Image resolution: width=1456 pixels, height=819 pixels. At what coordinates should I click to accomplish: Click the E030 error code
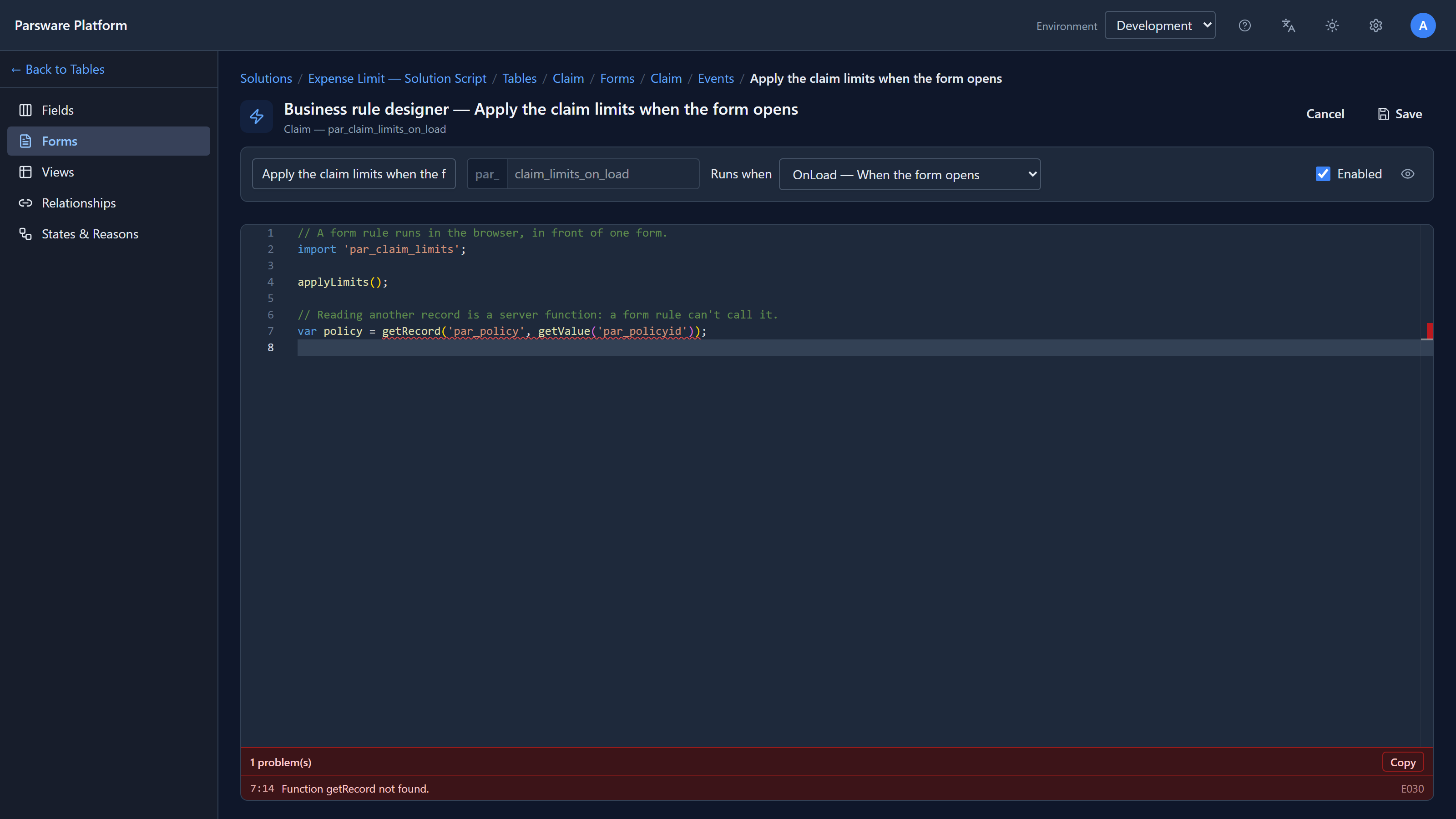1412,789
